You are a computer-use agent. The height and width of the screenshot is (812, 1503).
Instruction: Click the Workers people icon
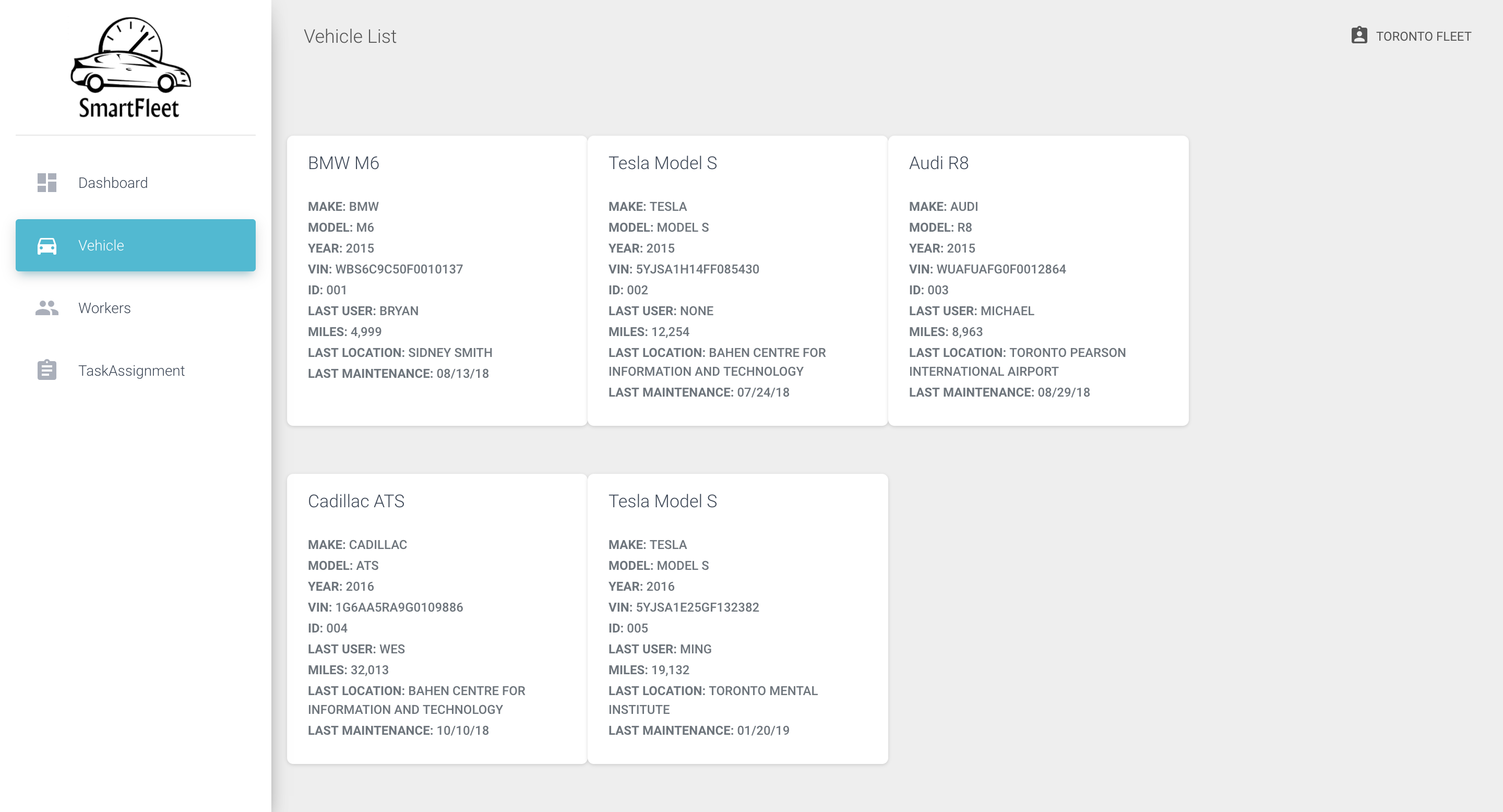(46, 308)
